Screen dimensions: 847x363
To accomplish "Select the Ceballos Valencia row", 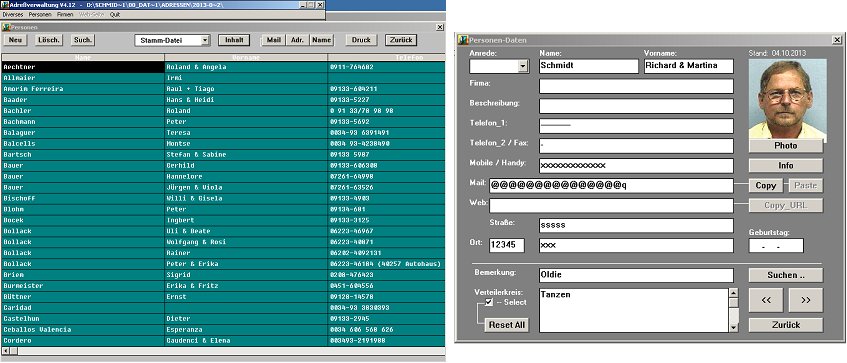I will [x=223, y=330].
